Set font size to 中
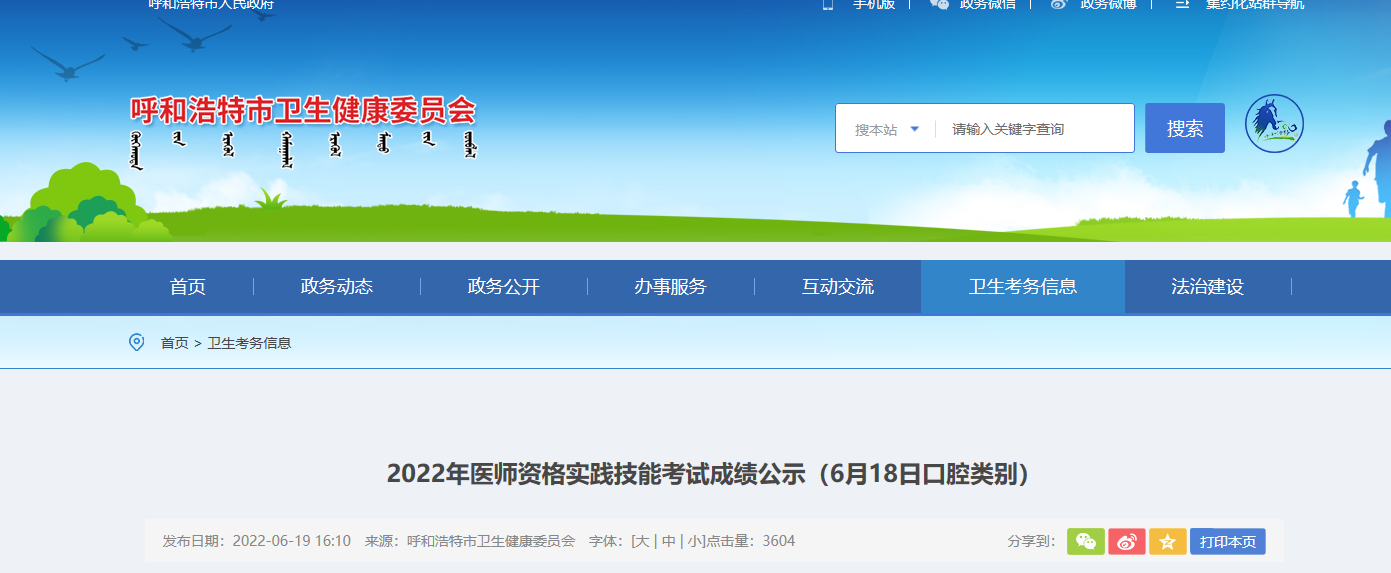 [x=668, y=541]
